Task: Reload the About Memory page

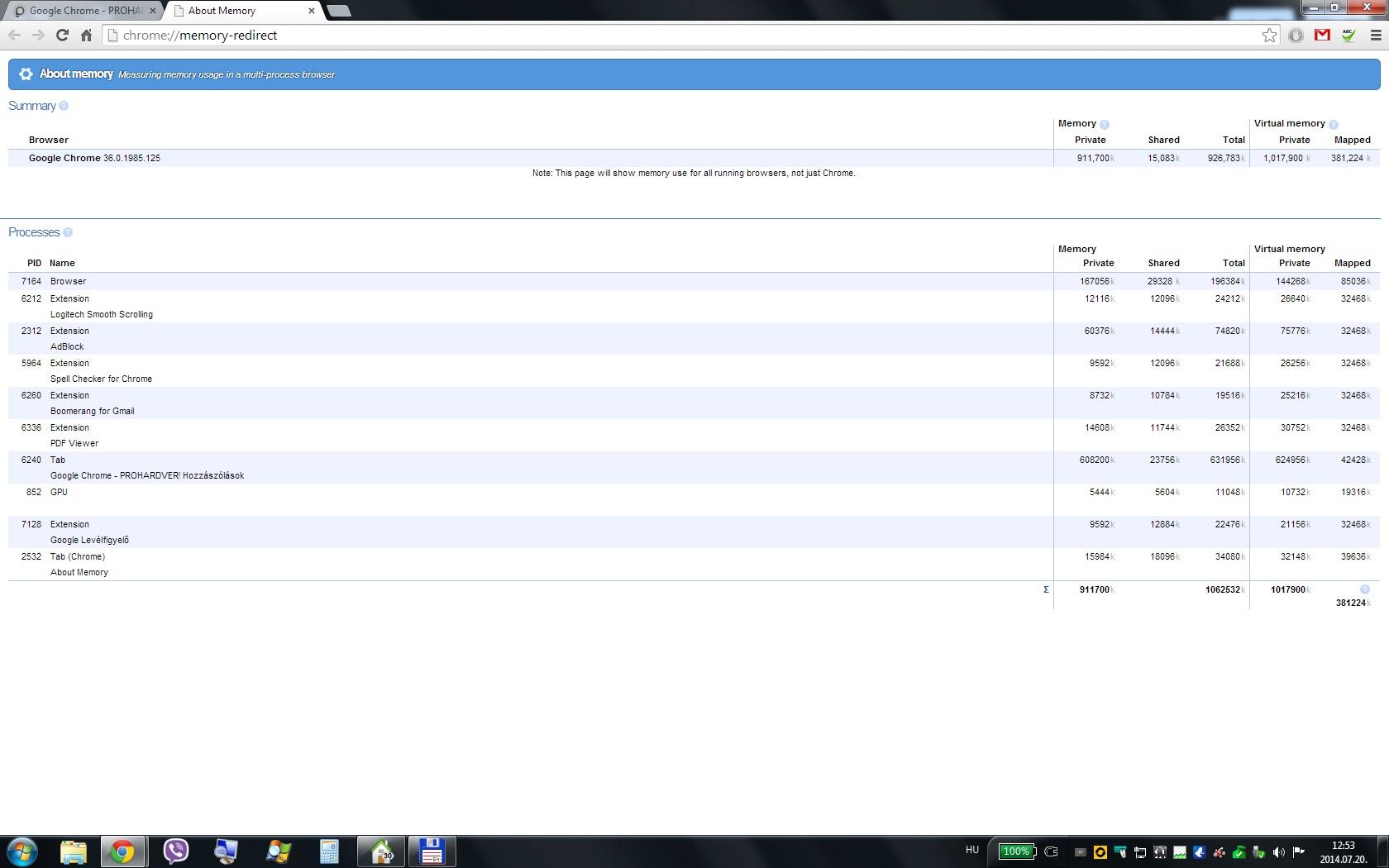Action: [62, 35]
